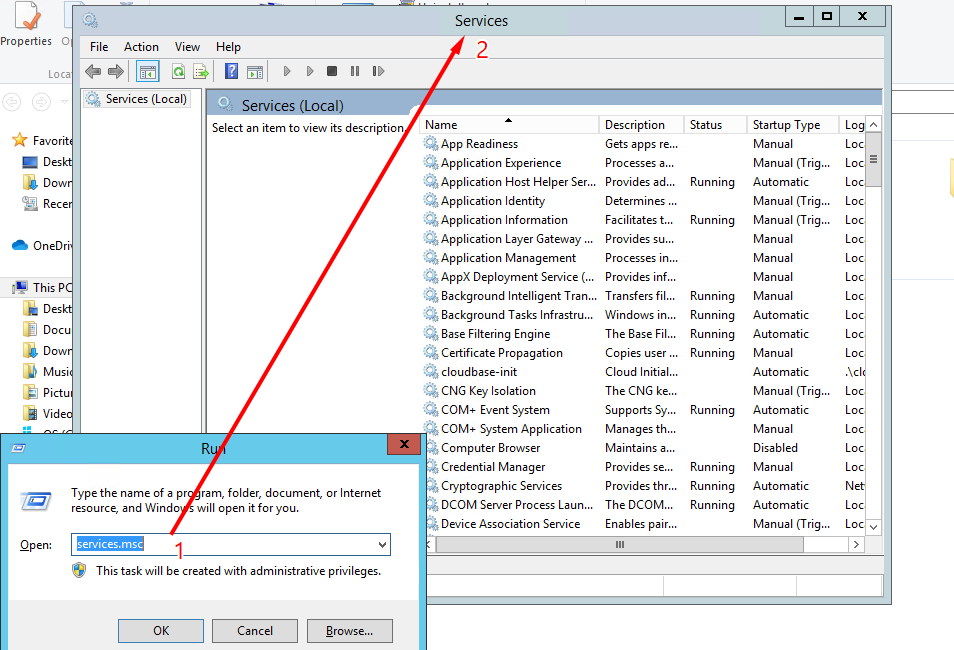The image size is (954, 650).
Task: Open Help via blue question mark icon
Action: (x=231, y=71)
